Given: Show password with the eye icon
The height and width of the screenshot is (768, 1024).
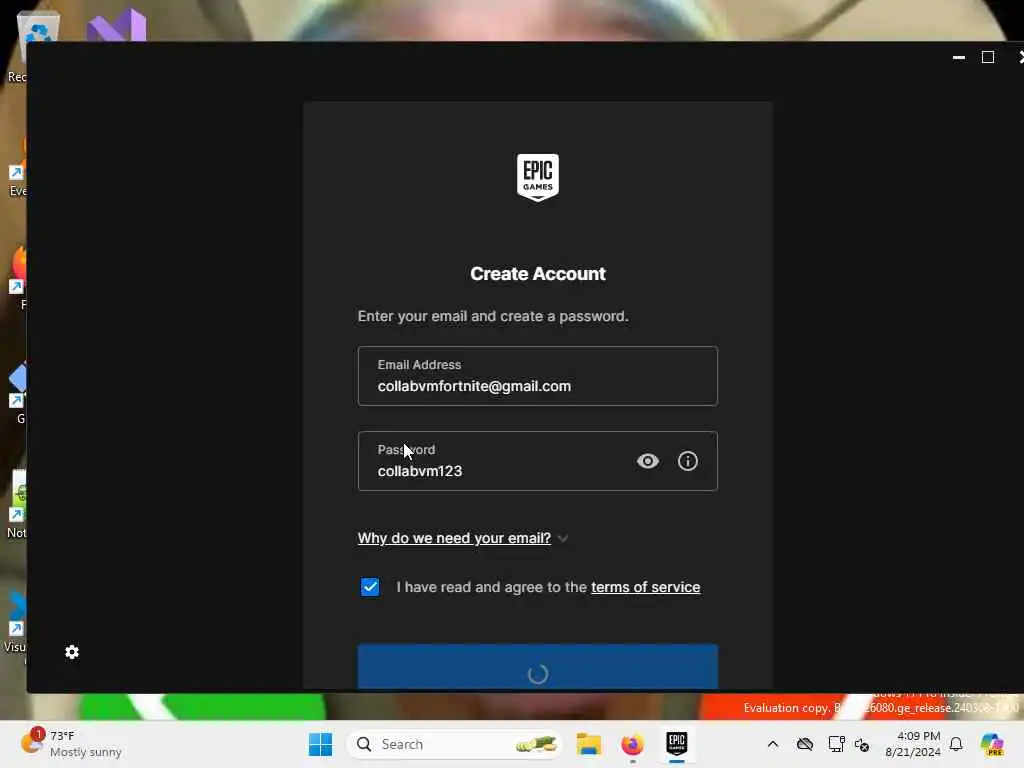Looking at the screenshot, I should [647, 461].
